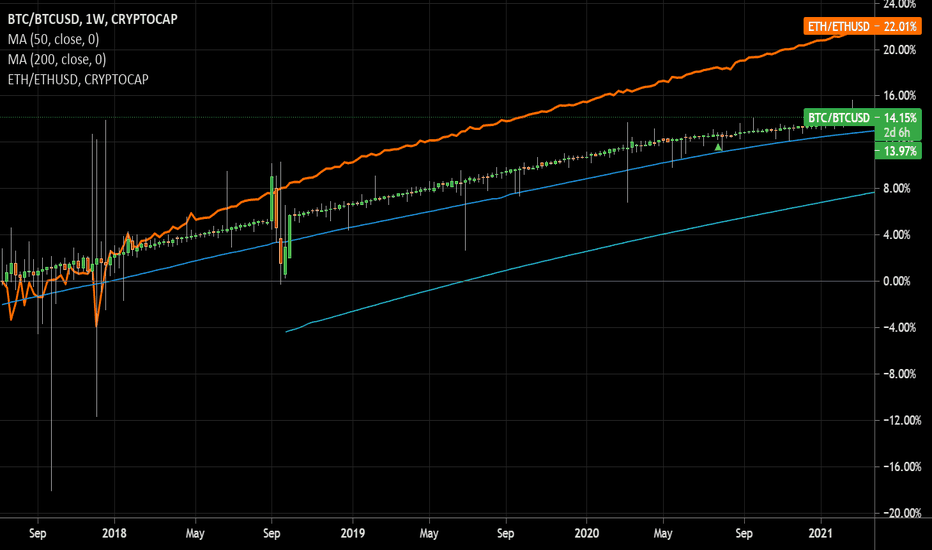Click the green triangle marker on the chart
The height and width of the screenshot is (550, 932).
click(718, 147)
